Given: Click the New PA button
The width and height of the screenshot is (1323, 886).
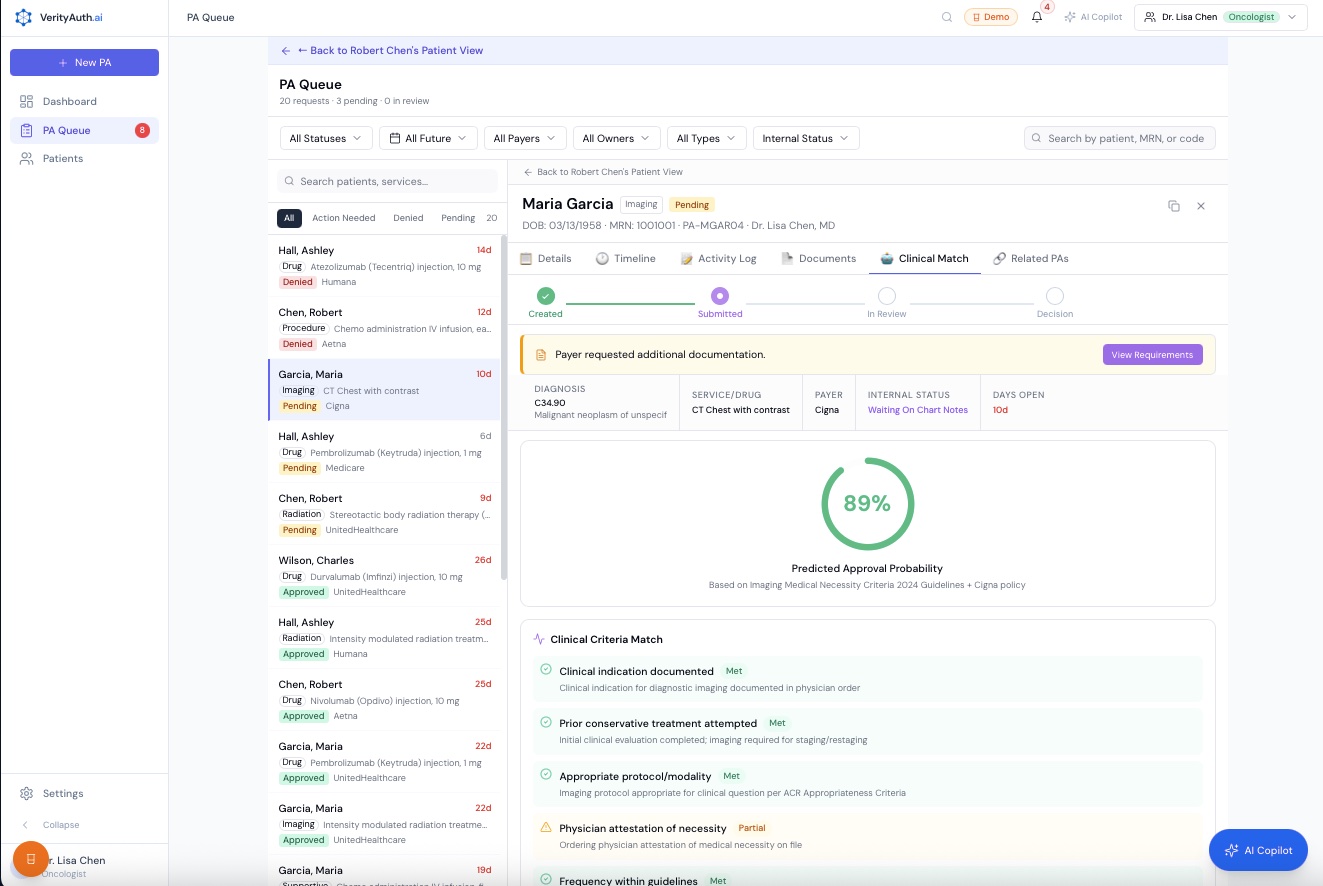Looking at the screenshot, I should 84,62.
